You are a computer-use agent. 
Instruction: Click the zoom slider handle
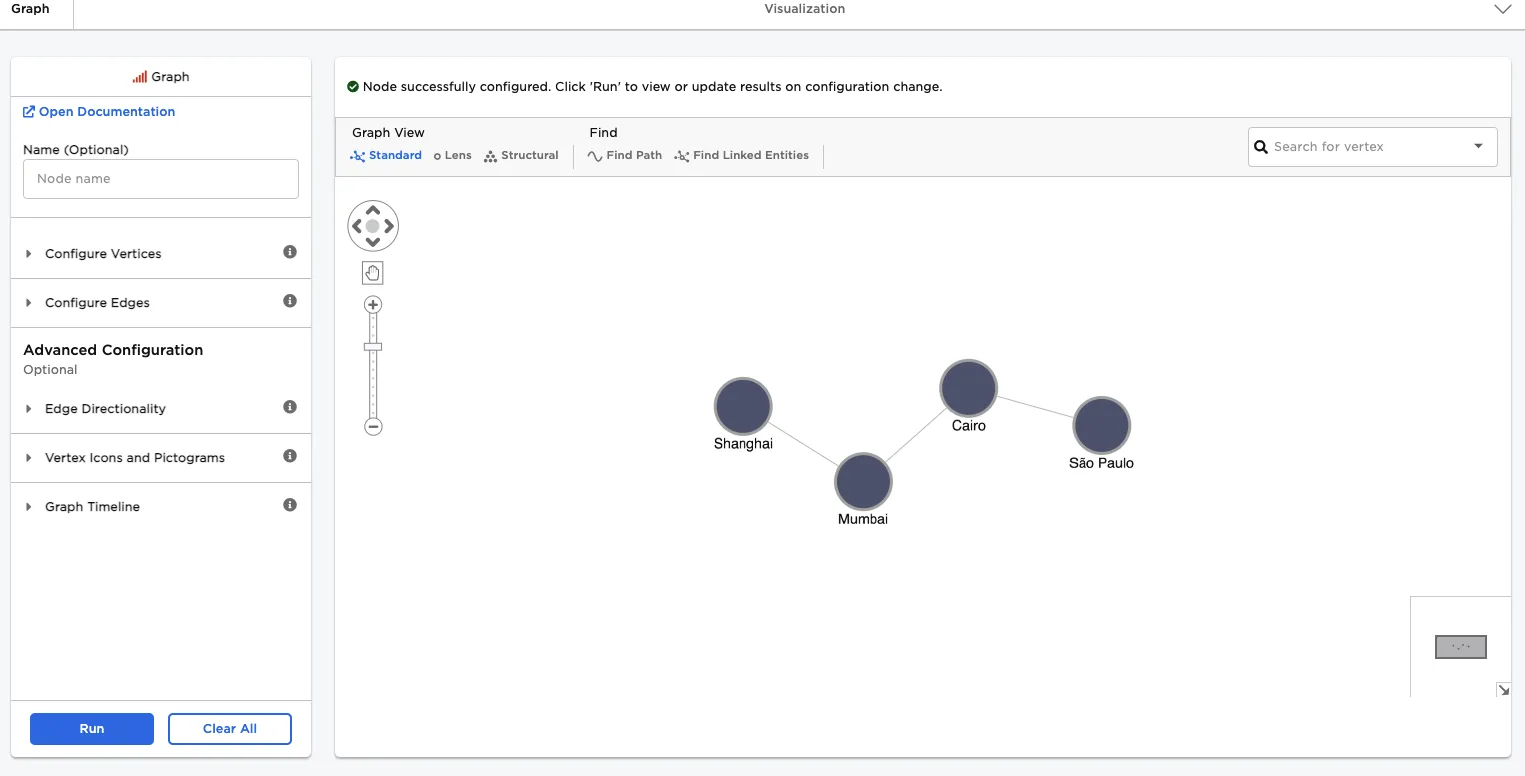(x=373, y=347)
